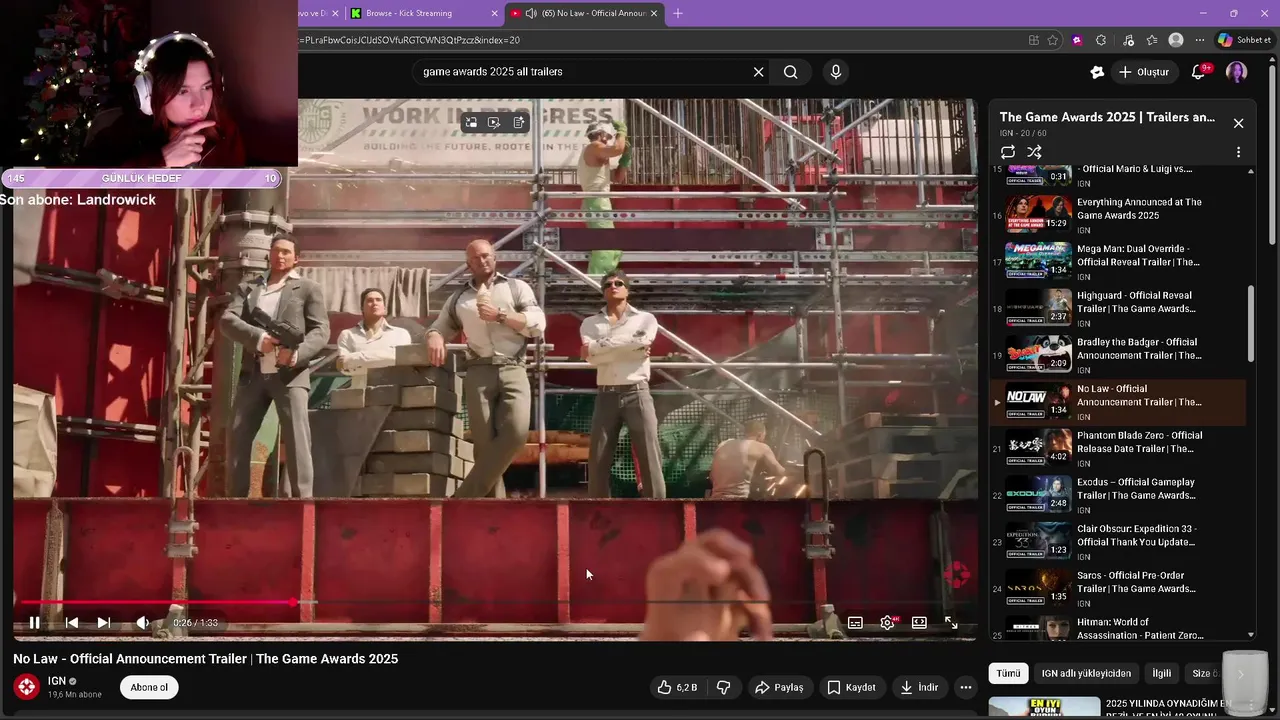Subscribe with the Abone ol button

[x=149, y=687]
